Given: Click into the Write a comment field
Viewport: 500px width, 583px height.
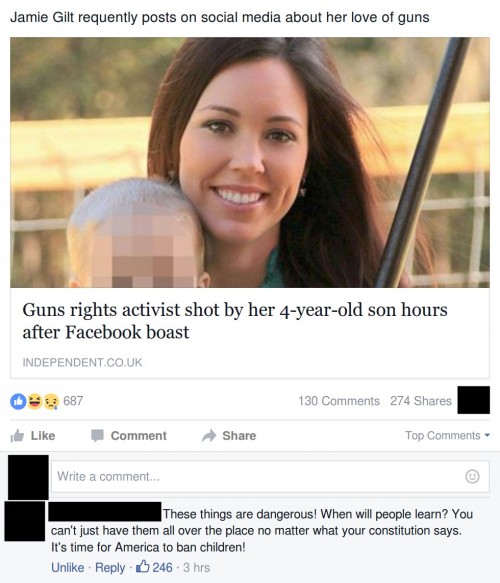Looking at the screenshot, I should 270,476.
